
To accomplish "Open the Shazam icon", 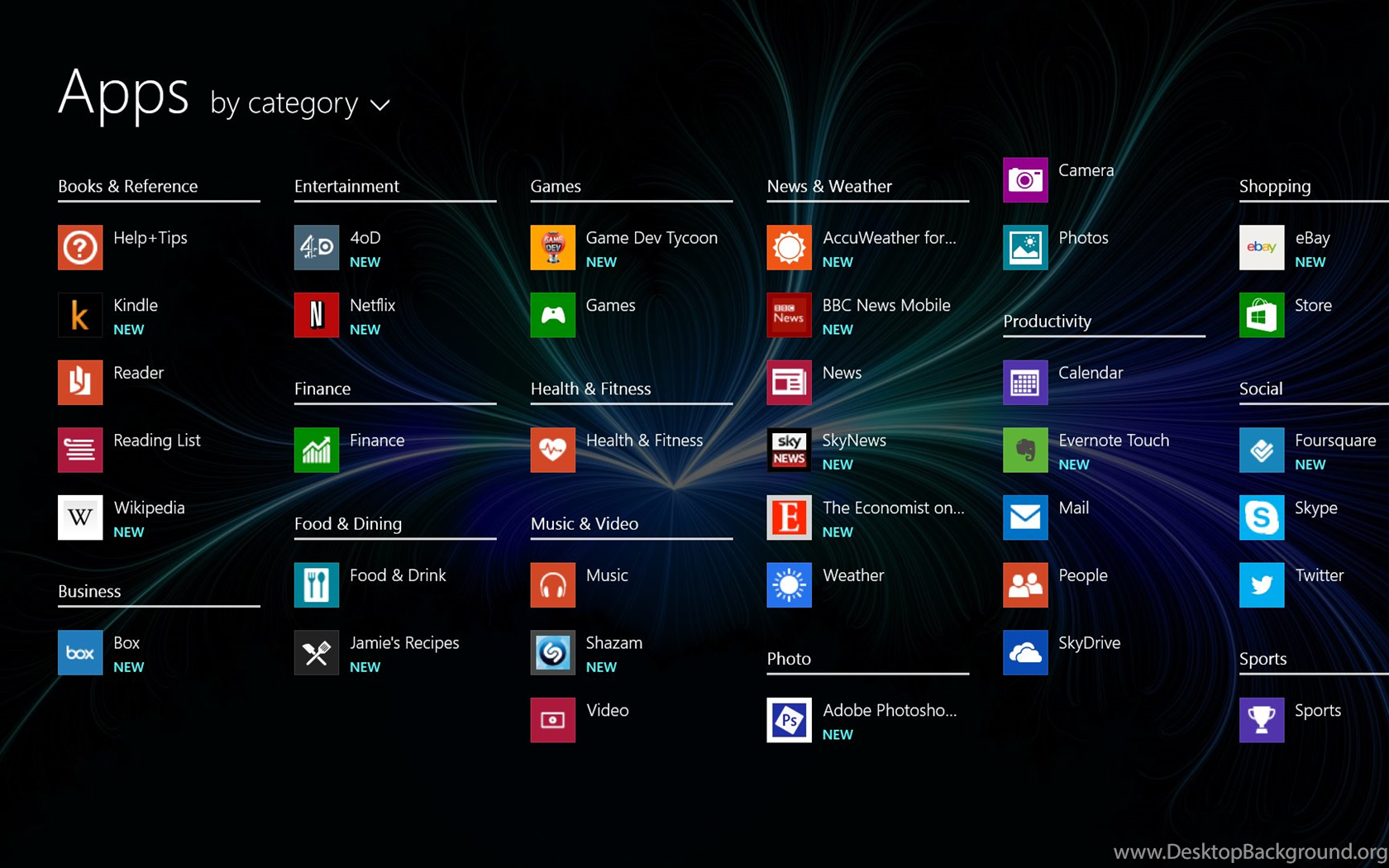I will pos(553,652).
